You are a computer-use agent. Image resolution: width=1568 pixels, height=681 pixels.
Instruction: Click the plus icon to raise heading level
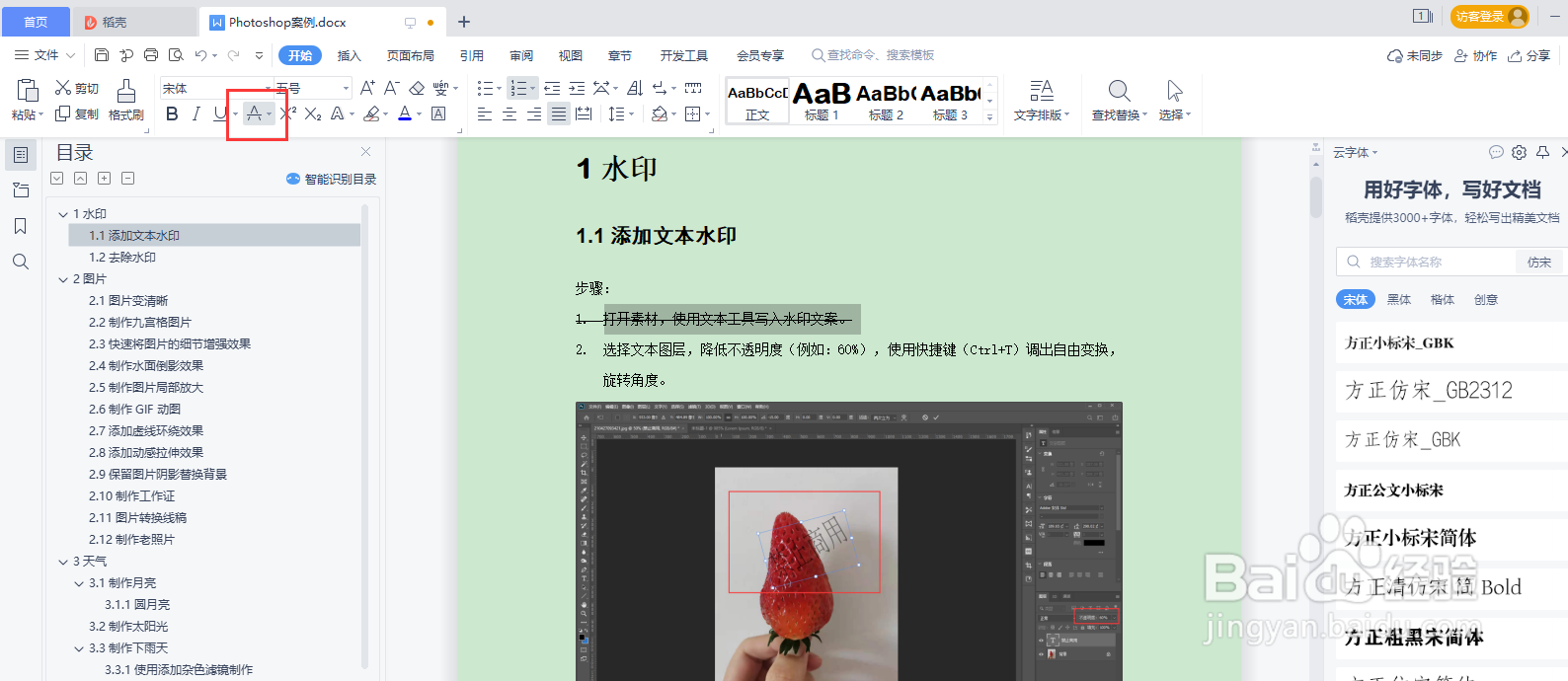104,179
